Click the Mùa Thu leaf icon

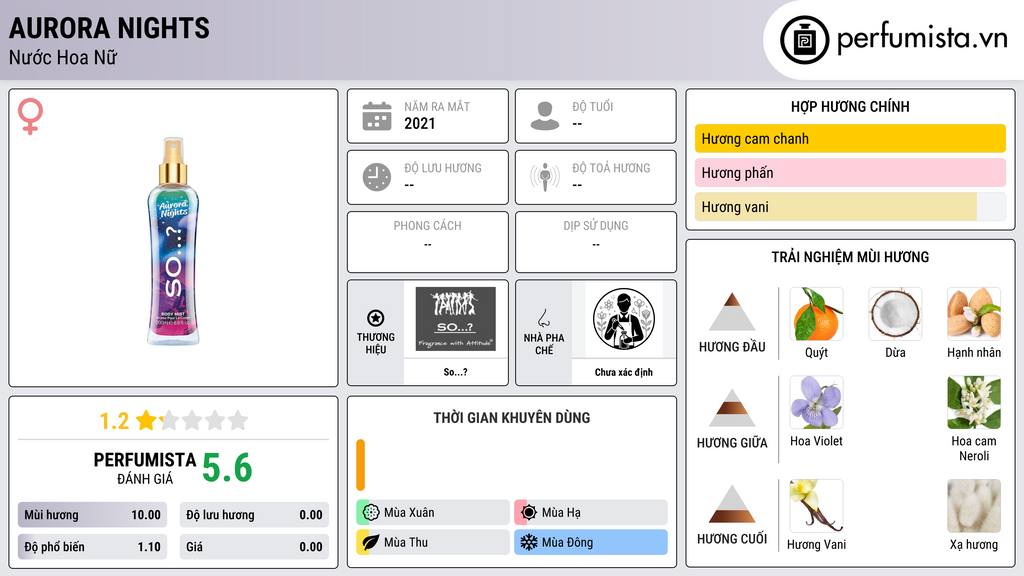pyautogui.click(x=371, y=542)
